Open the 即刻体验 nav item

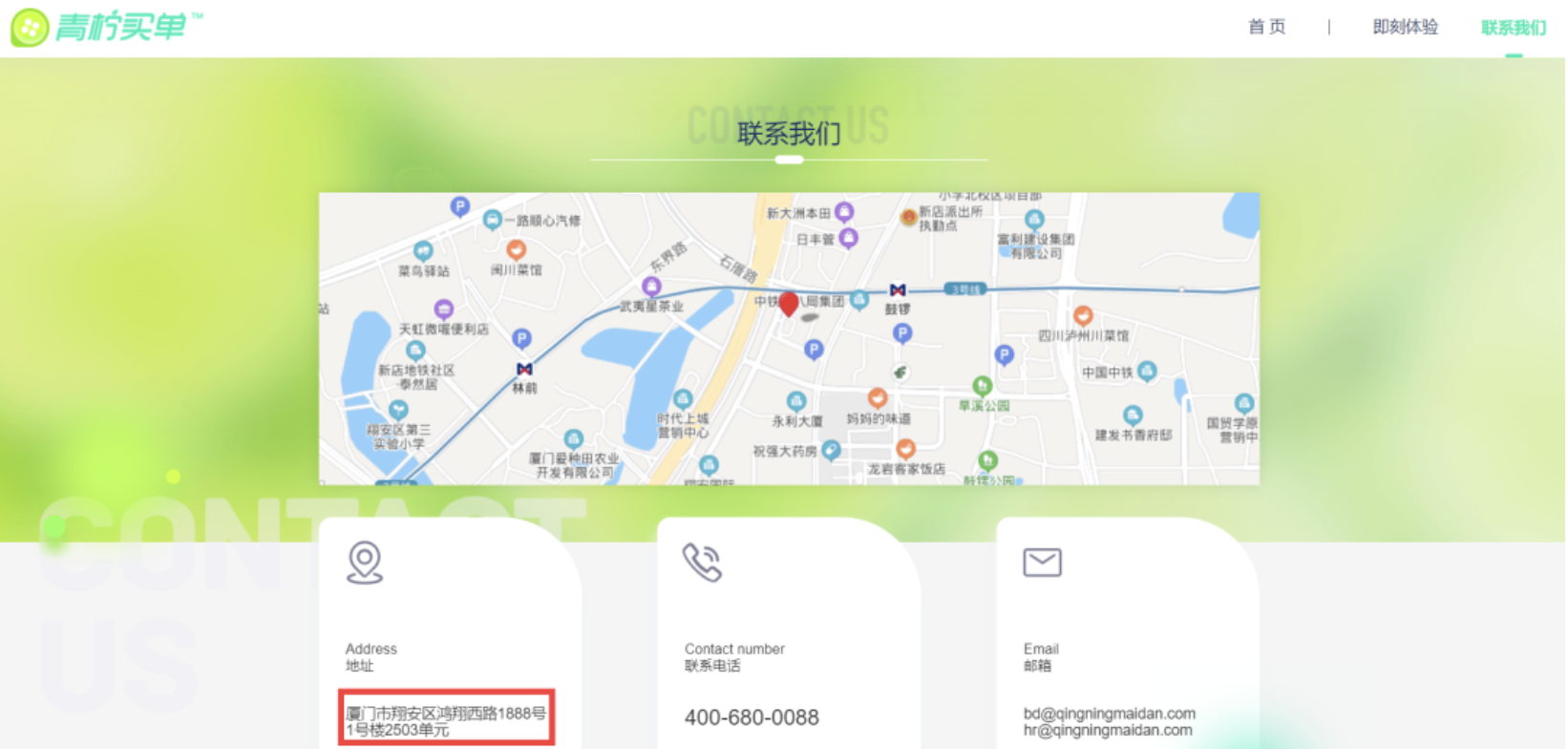pos(1405,27)
